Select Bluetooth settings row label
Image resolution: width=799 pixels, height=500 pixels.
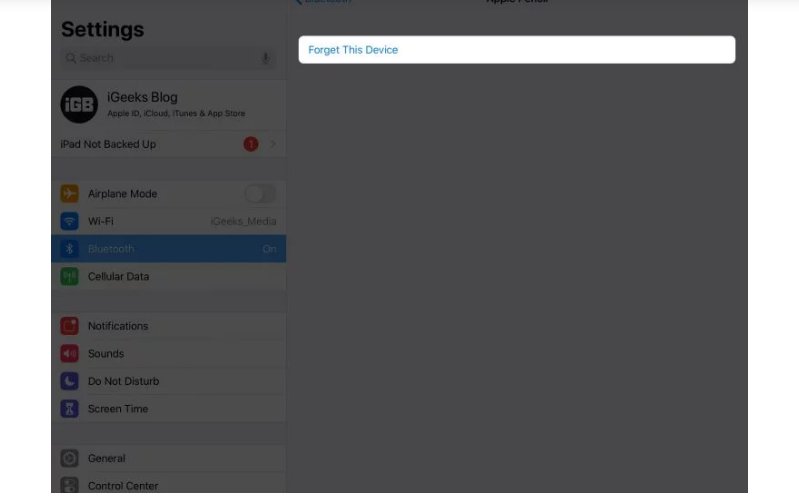tap(111, 249)
